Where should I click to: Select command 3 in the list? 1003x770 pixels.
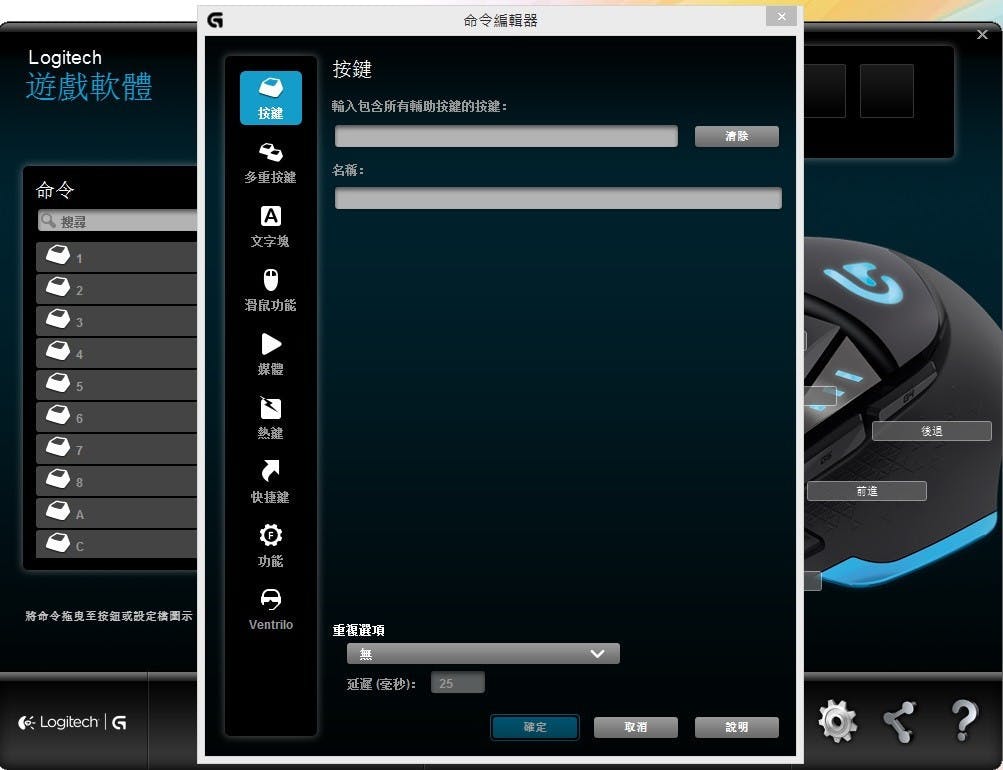(116, 322)
